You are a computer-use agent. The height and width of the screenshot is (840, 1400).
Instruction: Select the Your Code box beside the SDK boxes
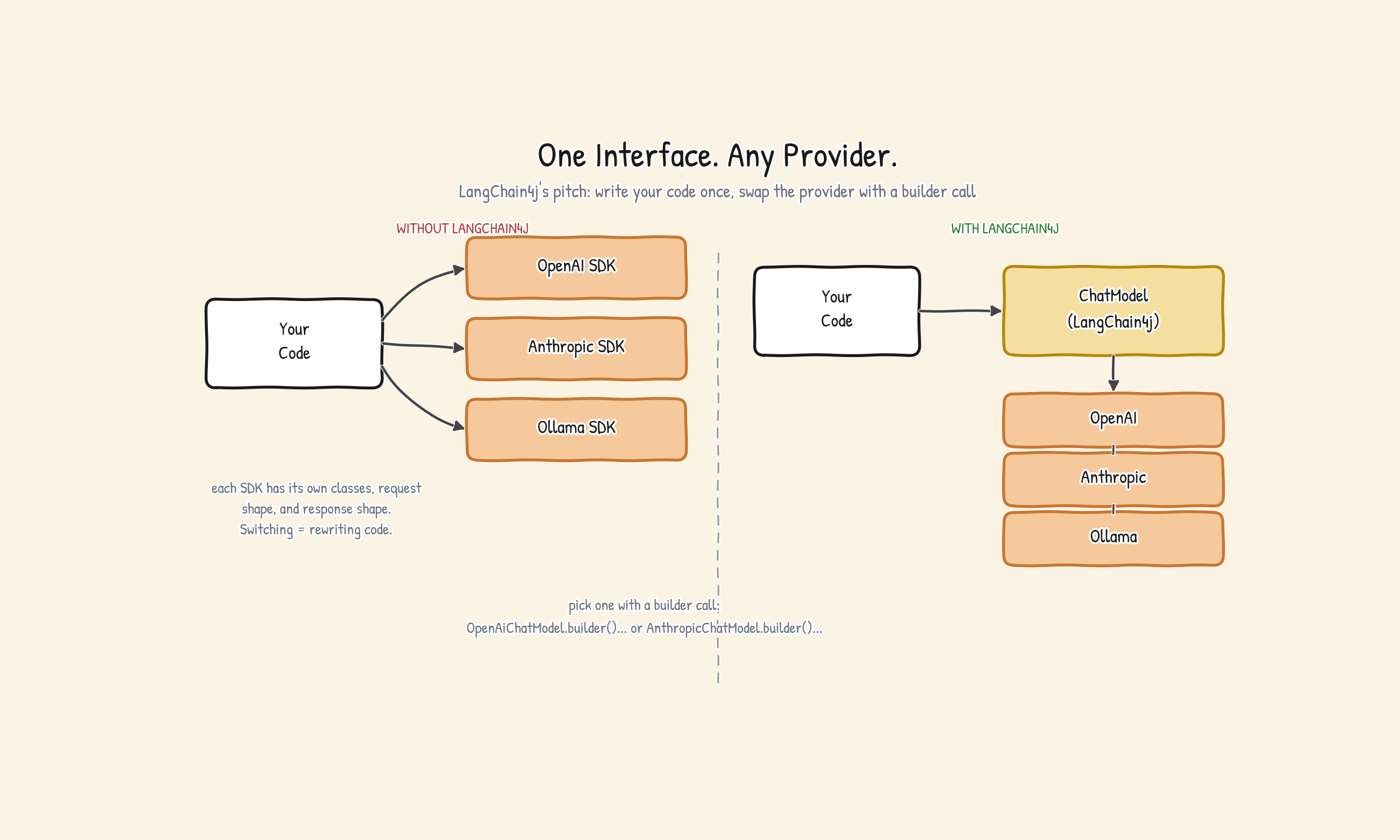[x=294, y=344]
